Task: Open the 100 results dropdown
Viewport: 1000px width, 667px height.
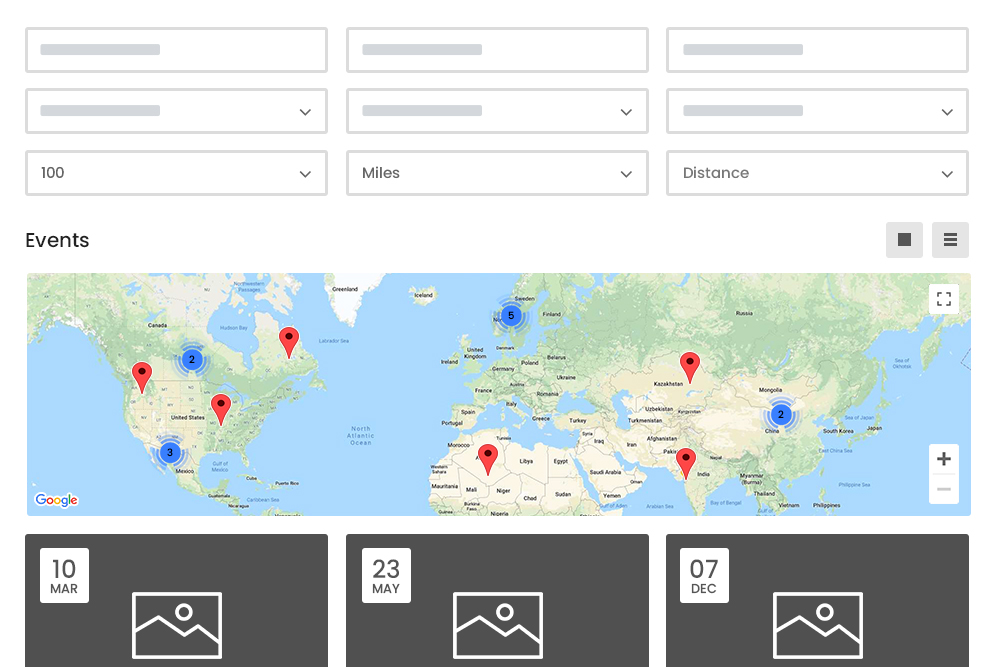Action: tap(176, 173)
